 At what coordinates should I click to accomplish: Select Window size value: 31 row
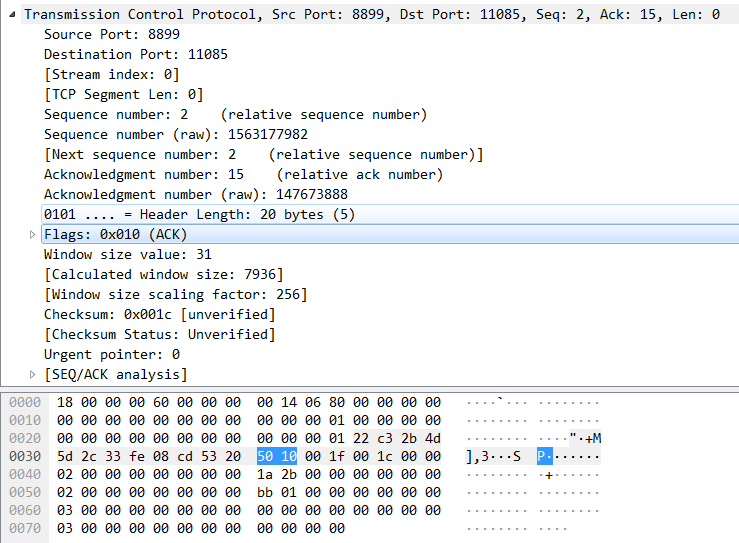pos(128,255)
